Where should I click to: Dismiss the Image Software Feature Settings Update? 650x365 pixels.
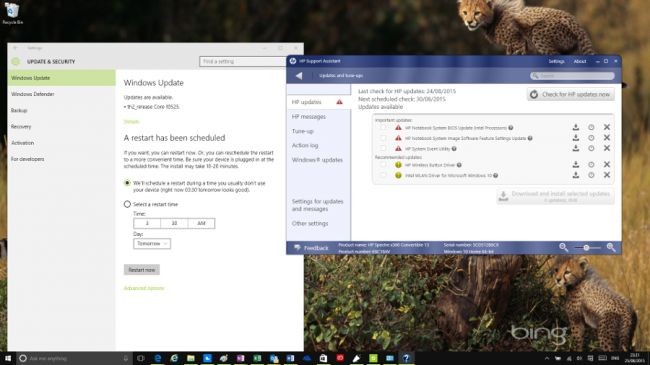tap(606, 138)
